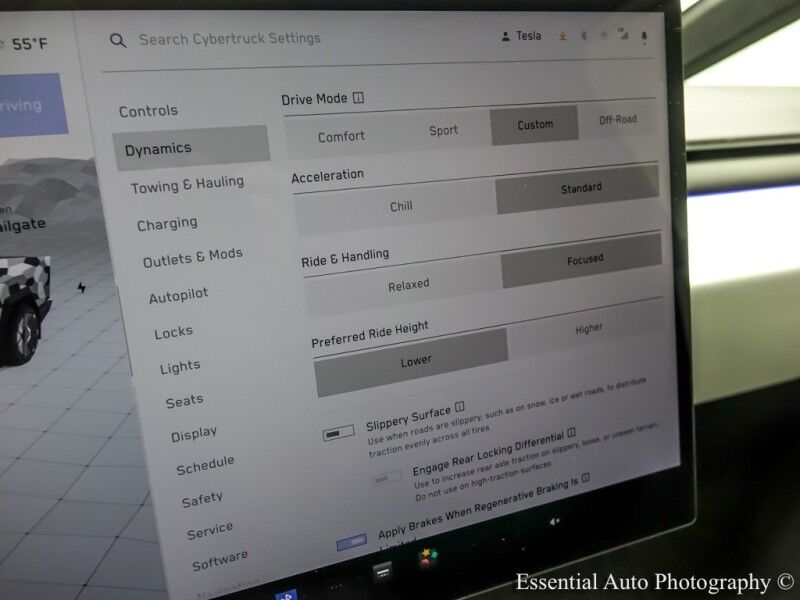The height and width of the screenshot is (600, 800).
Task: Select Comfort drive mode
Action: click(x=341, y=136)
